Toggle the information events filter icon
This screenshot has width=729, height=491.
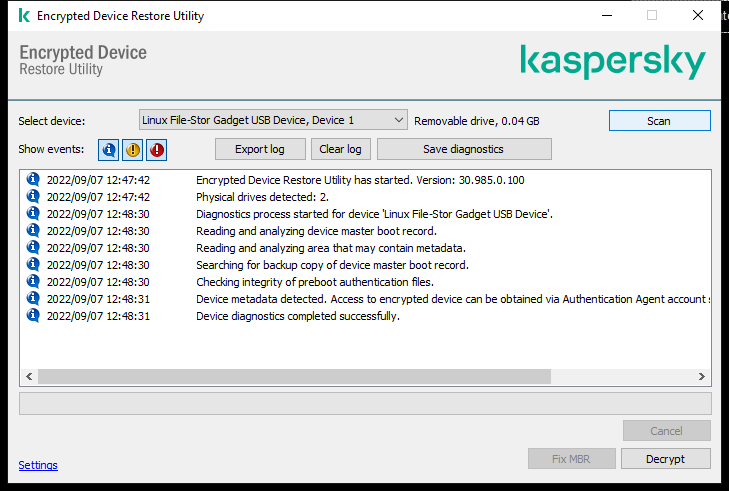click(x=109, y=150)
